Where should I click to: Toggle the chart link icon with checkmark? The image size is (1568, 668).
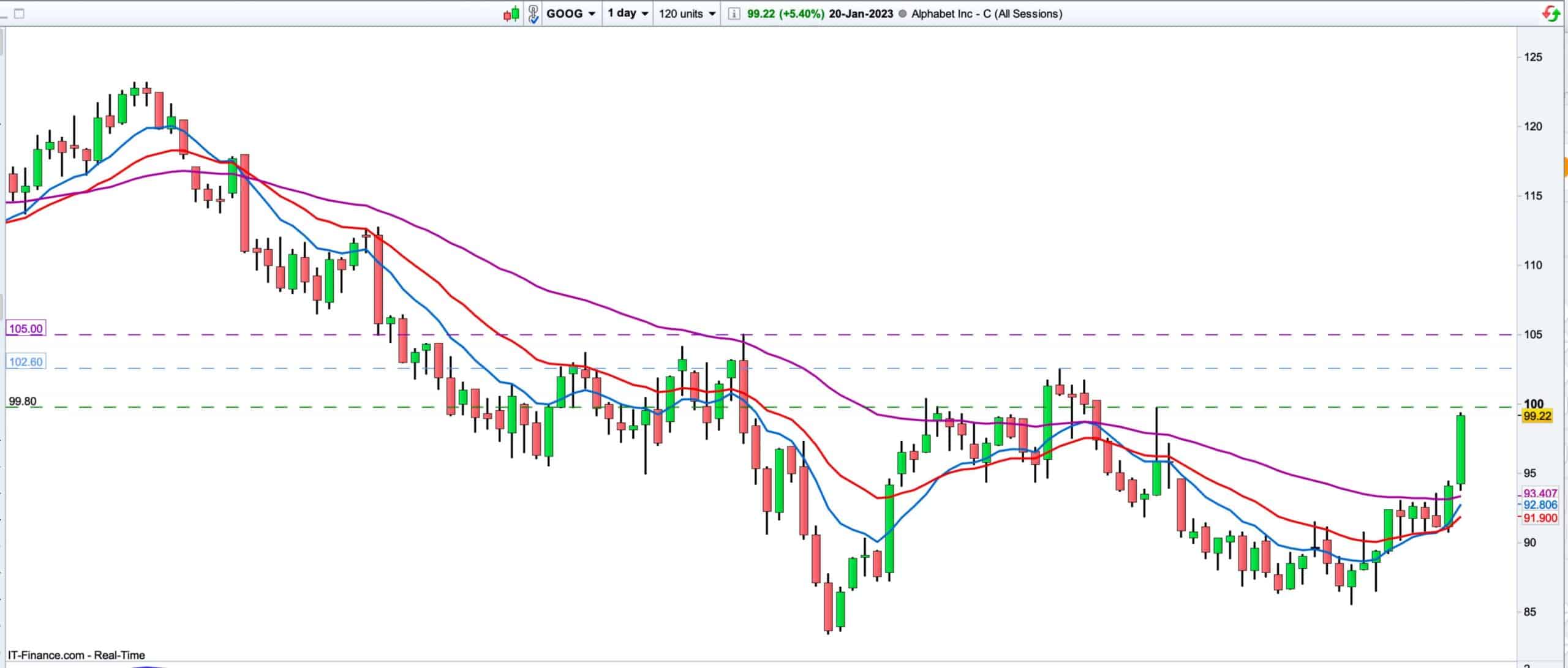point(533,13)
